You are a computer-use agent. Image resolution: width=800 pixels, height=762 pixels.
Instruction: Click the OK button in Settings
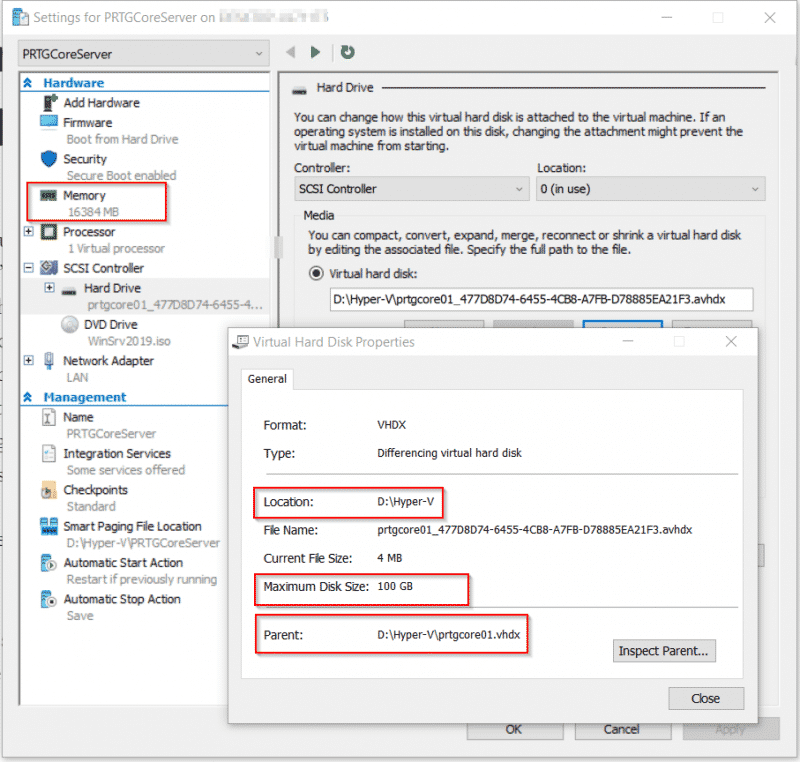pyautogui.click(x=514, y=730)
